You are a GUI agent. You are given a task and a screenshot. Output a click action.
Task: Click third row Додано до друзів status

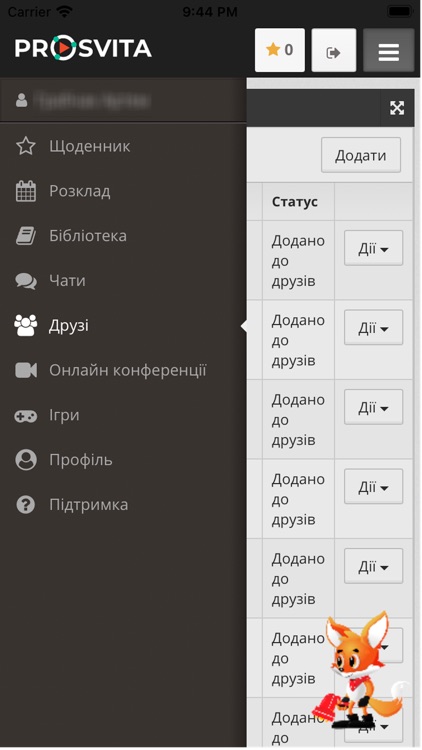click(x=298, y=419)
